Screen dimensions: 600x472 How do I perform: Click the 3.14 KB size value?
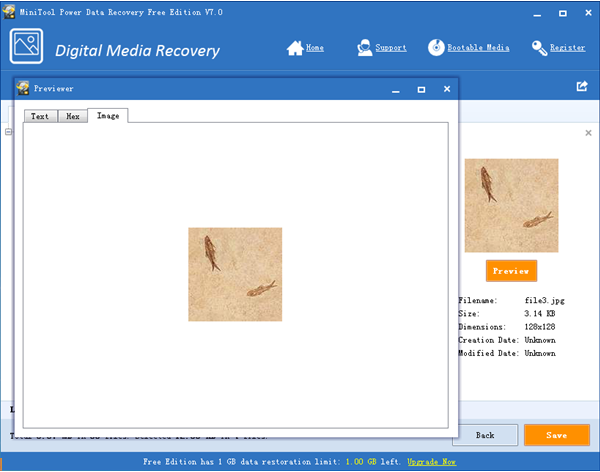coord(540,314)
